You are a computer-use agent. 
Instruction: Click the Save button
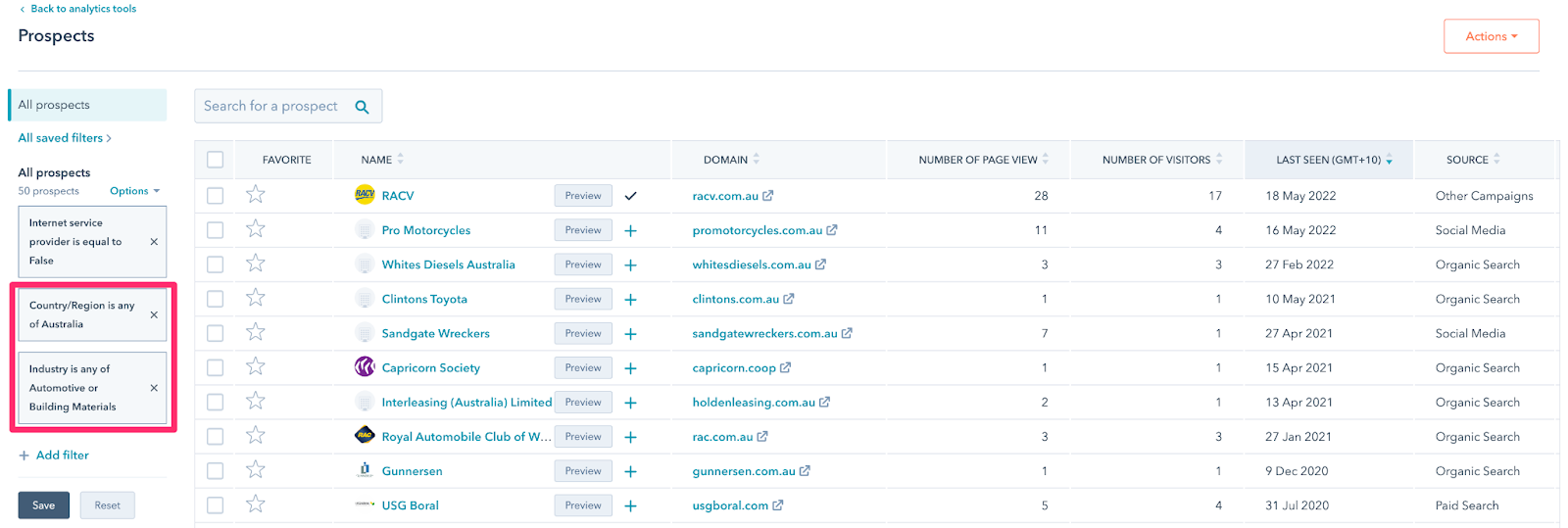pyautogui.click(x=43, y=505)
